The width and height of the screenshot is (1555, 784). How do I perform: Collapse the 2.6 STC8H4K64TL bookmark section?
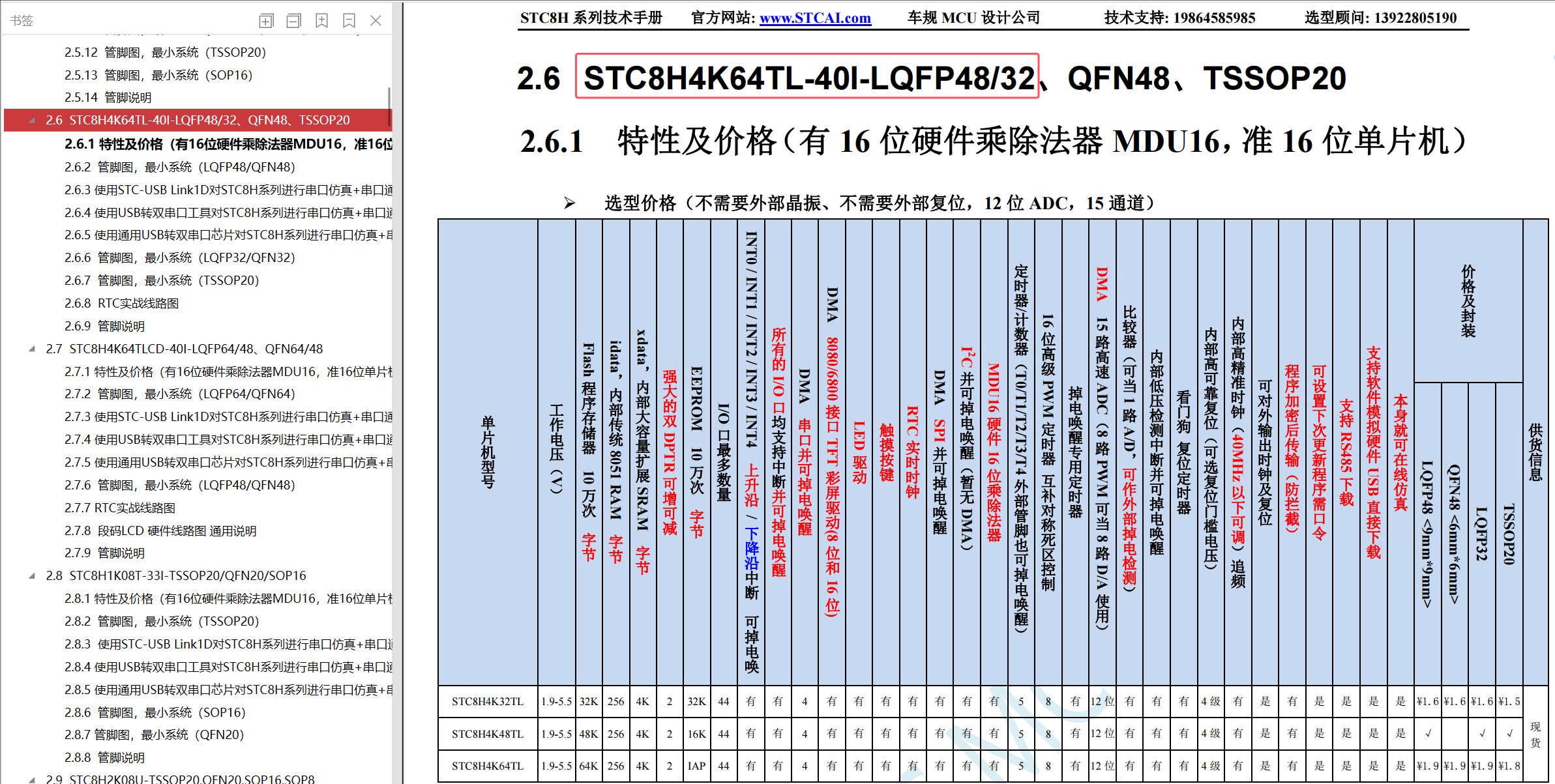click(x=32, y=121)
